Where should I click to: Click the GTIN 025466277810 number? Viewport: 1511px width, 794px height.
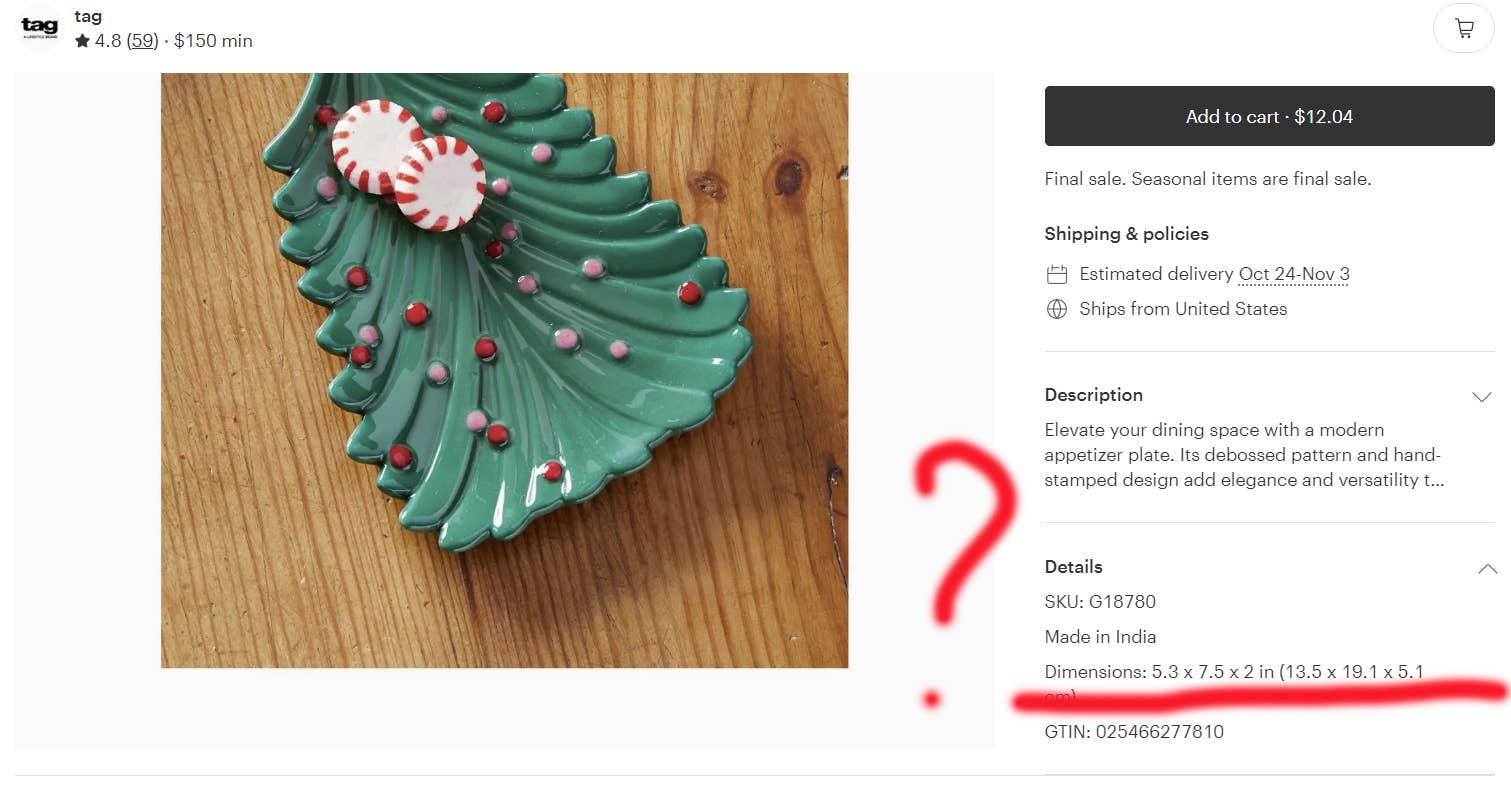click(1159, 732)
